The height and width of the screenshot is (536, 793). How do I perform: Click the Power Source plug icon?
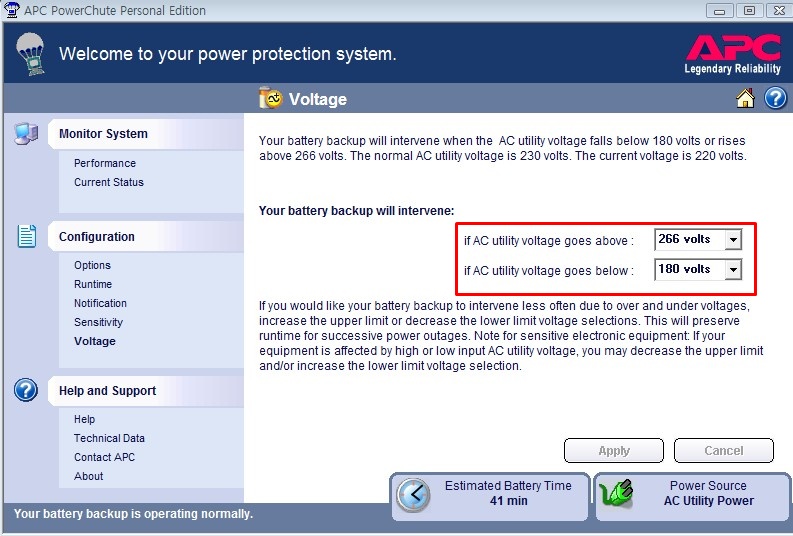616,494
